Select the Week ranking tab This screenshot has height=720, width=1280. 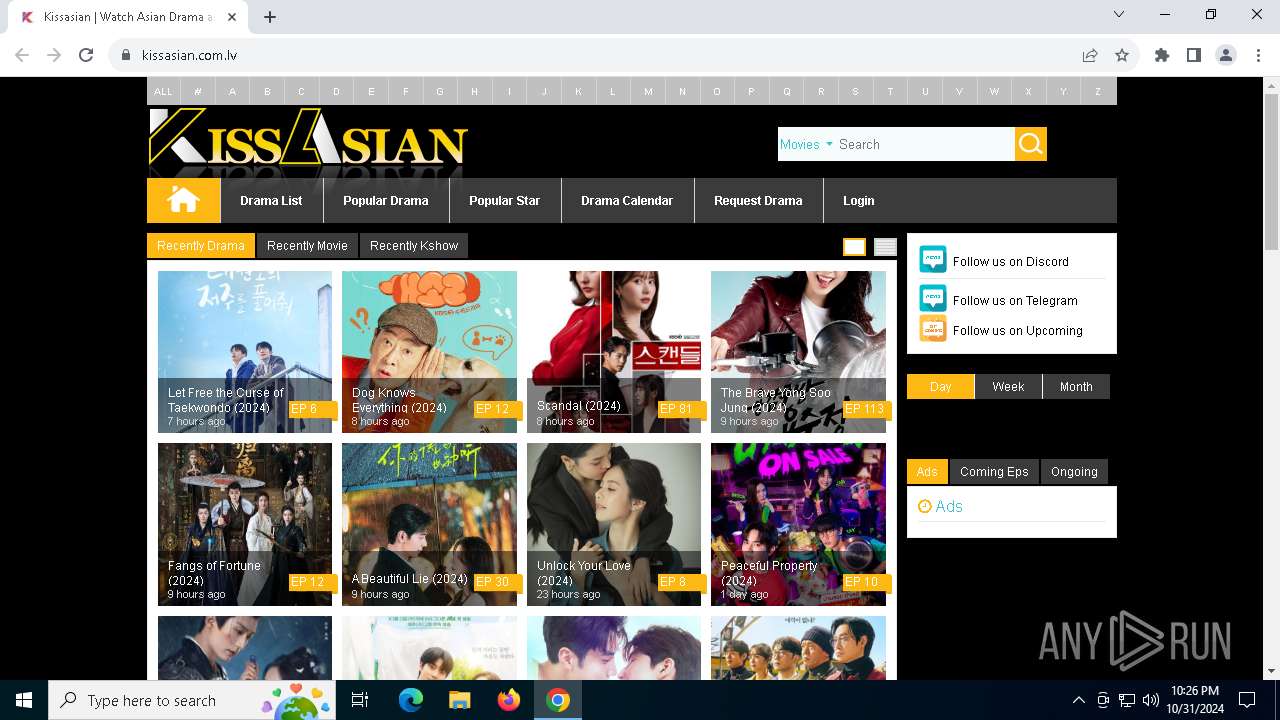tap(1008, 386)
